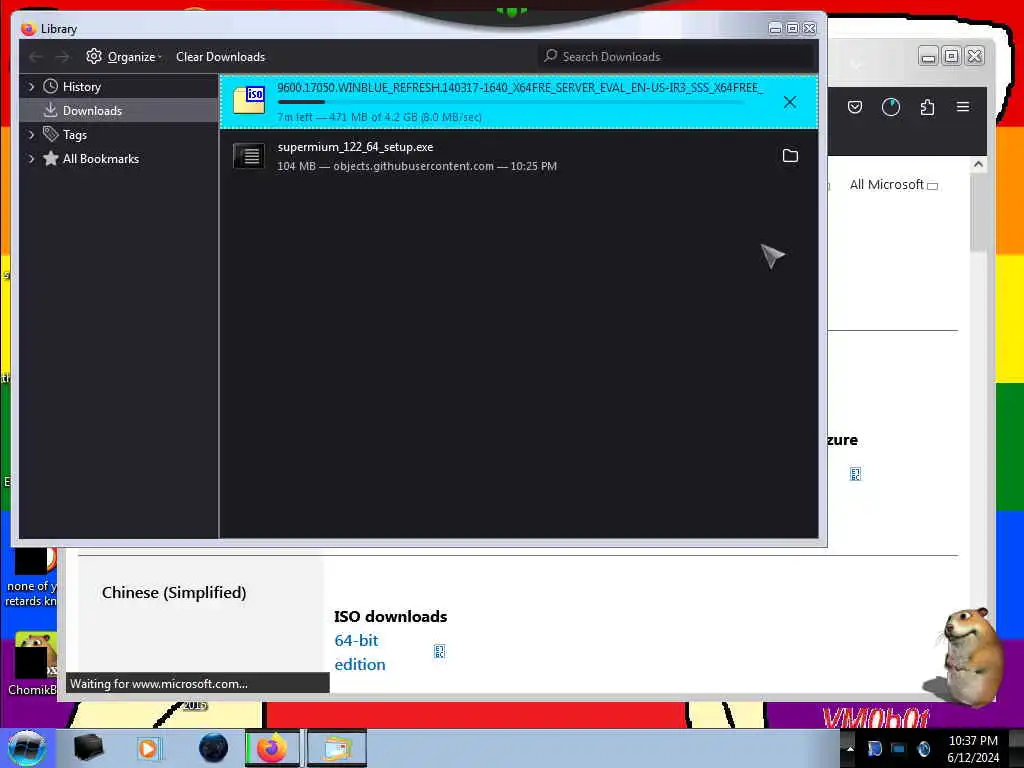Switch to the Firefox taskbar button
Screen dimensions: 1024x768
(x=272, y=748)
